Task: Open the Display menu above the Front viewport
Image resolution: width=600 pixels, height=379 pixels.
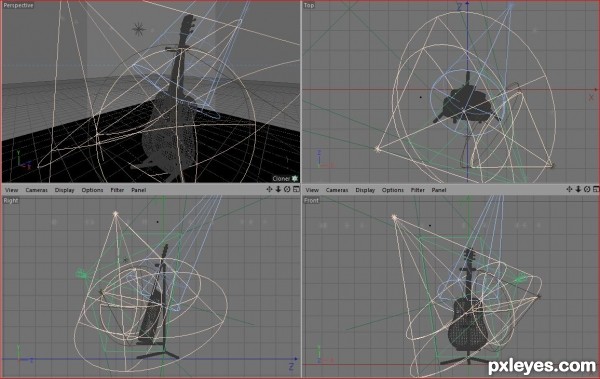Action: [365, 190]
